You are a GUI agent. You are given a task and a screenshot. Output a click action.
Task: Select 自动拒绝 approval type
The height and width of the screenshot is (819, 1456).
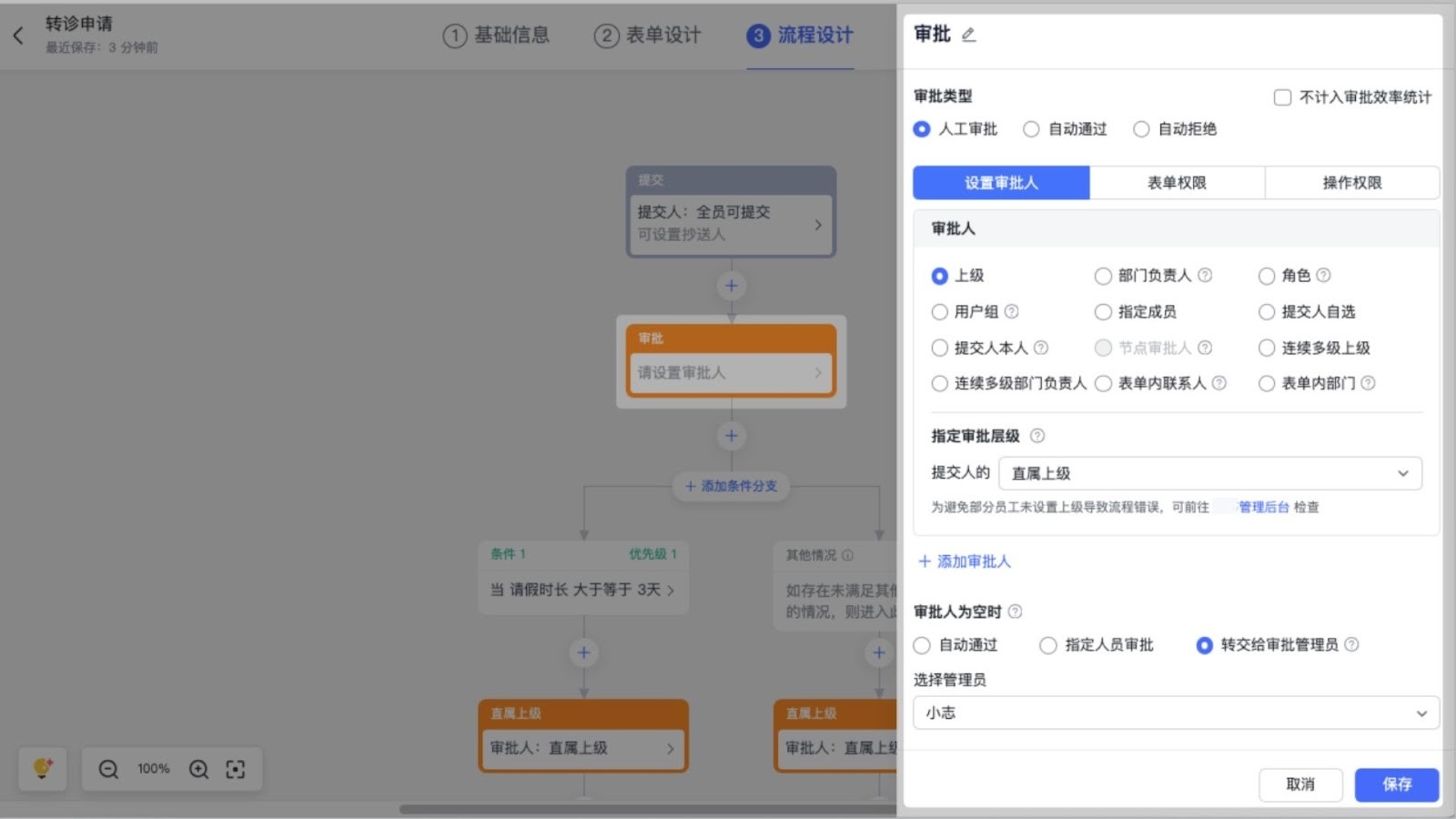tap(1141, 129)
